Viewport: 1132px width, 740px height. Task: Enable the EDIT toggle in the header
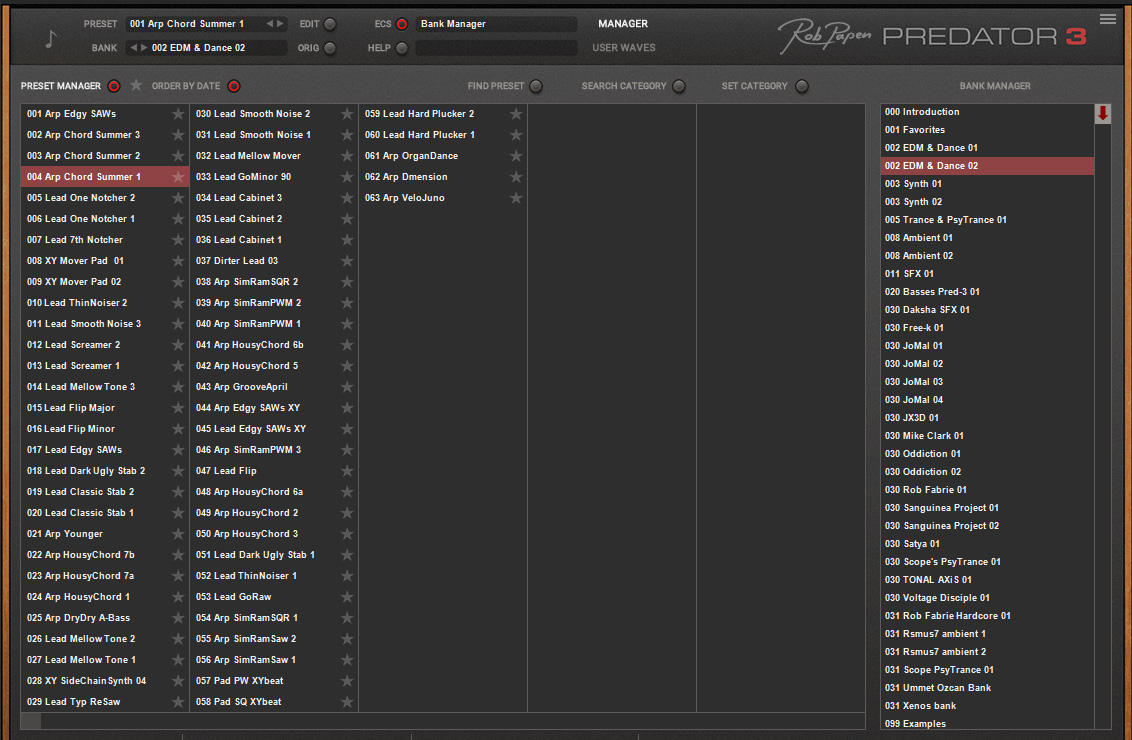click(330, 24)
